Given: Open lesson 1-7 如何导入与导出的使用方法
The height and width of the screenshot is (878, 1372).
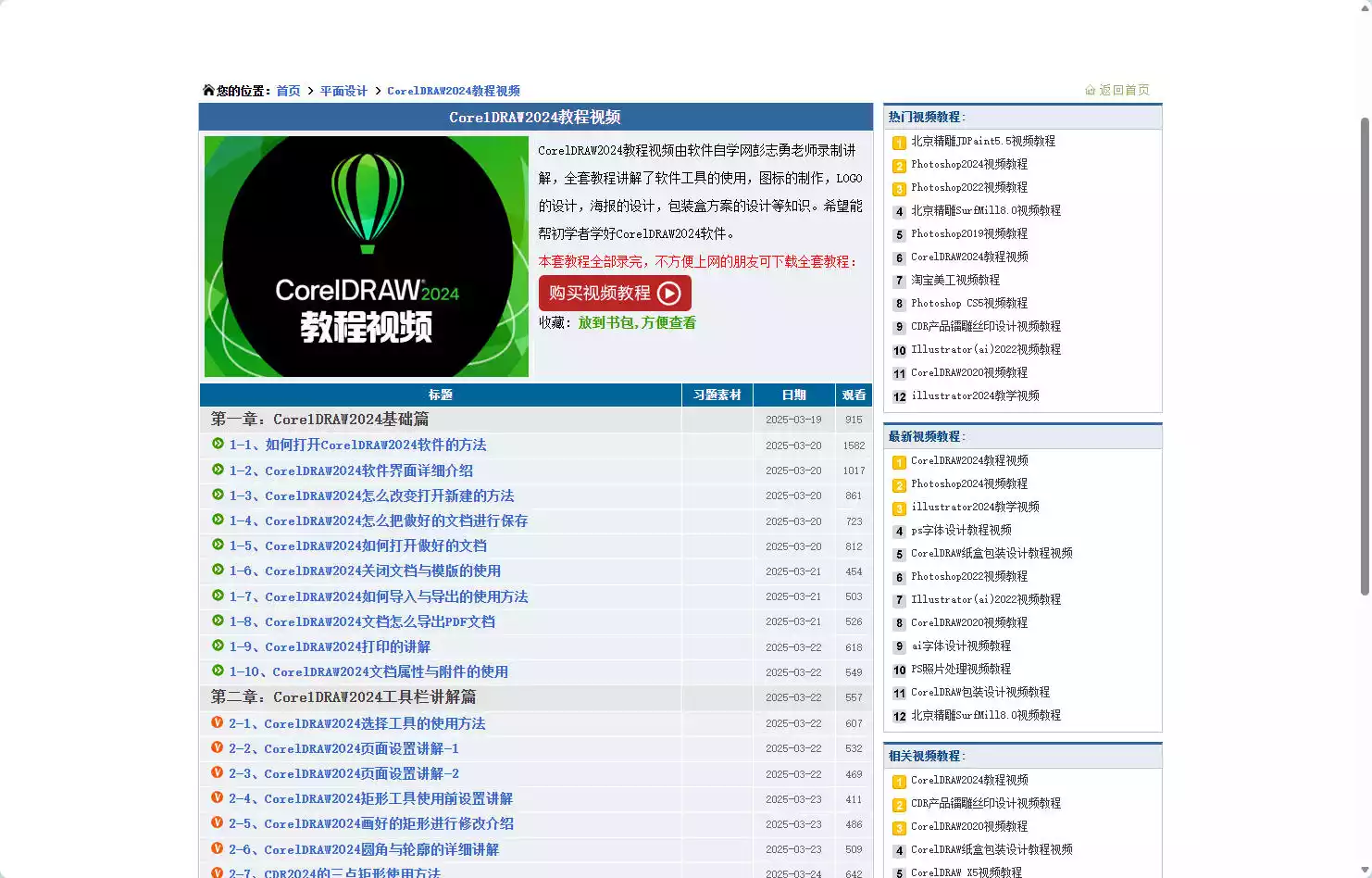Looking at the screenshot, I should click(379, 596).
